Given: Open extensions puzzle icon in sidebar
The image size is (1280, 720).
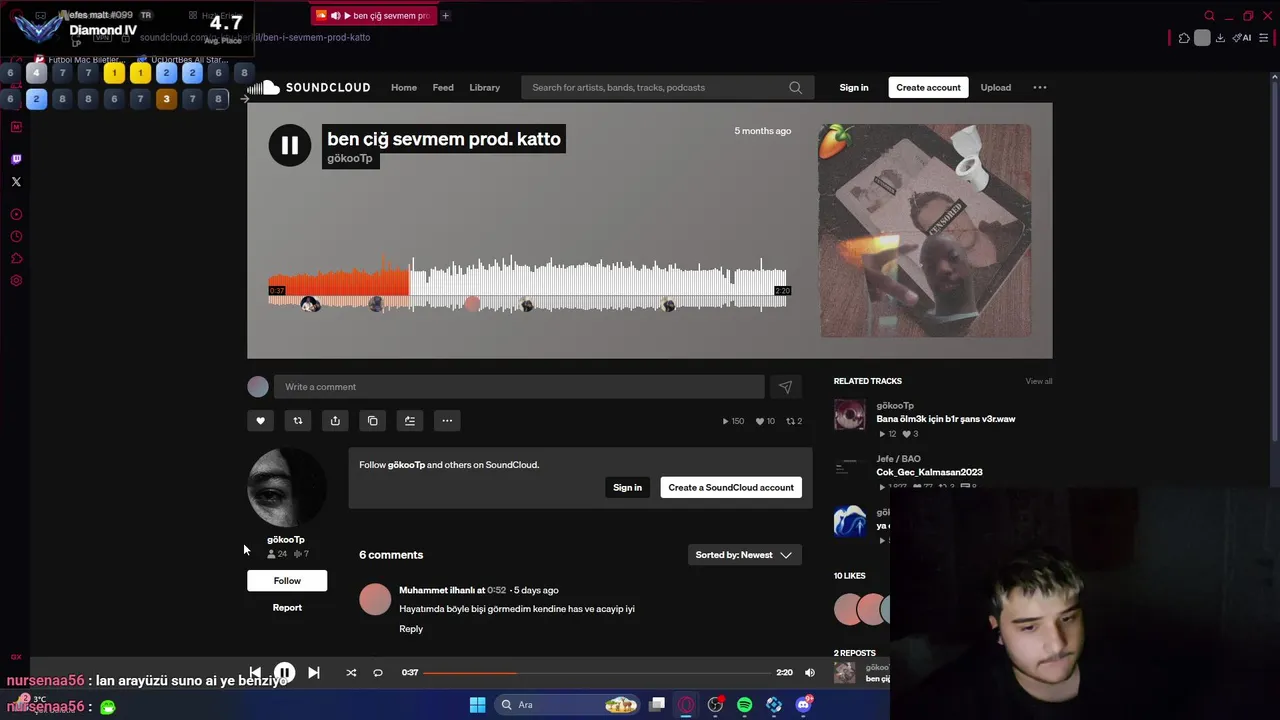Looking at the screenshot, I should (x=16, y=259).
